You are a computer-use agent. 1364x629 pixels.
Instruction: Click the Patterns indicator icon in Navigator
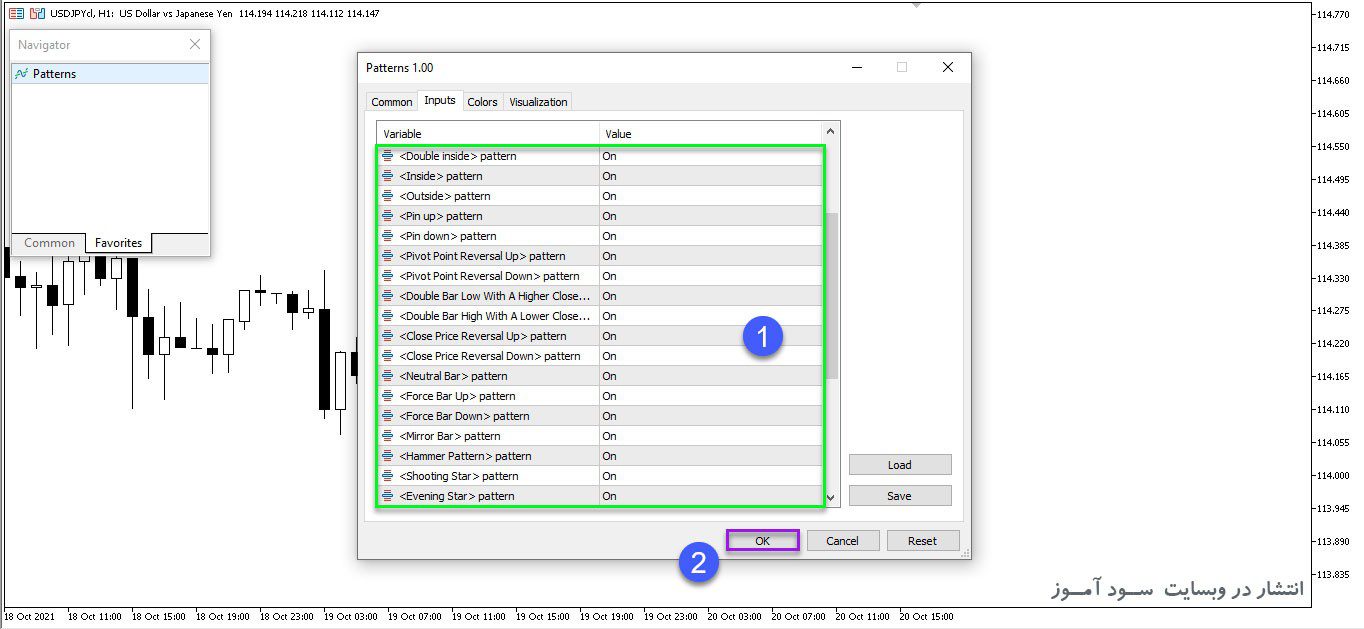coord(22,74)
